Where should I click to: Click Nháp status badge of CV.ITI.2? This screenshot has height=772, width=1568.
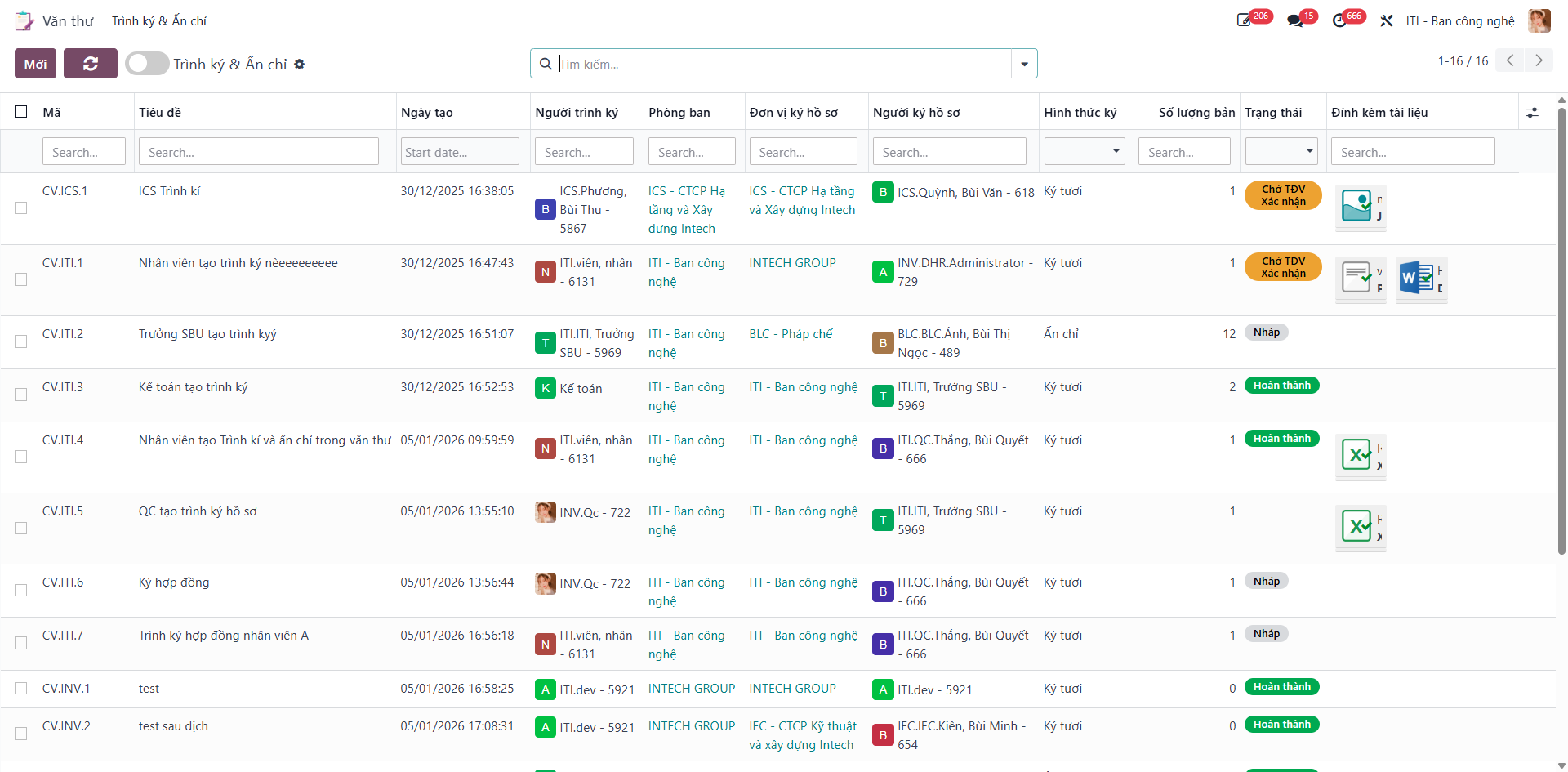click(x=1267, y=332)
